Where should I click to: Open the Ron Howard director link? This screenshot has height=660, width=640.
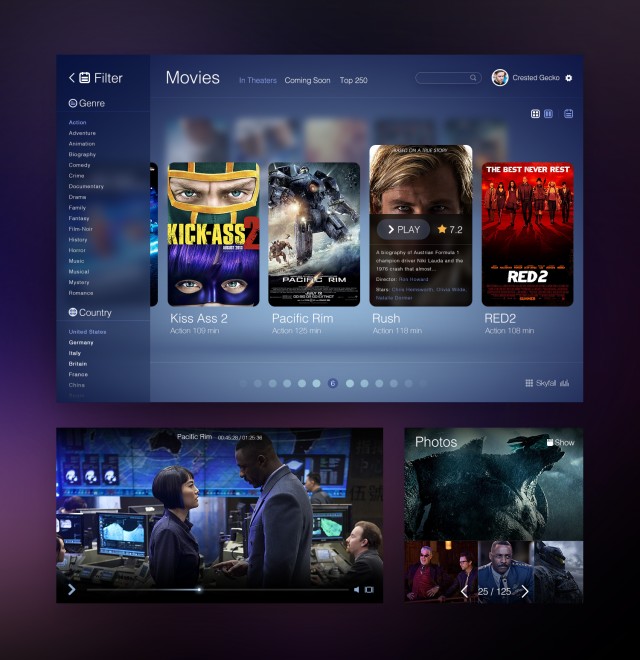(x=413, y=279)
